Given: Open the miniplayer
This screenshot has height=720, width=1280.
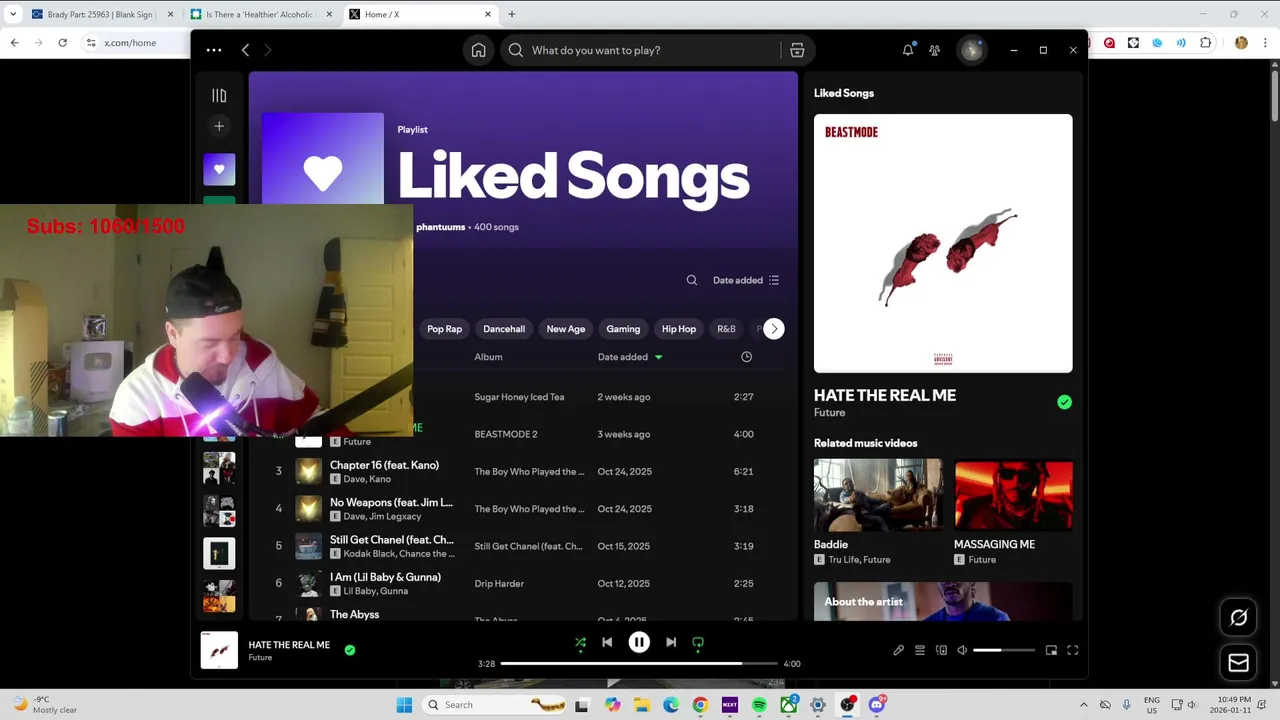Looking at the screenshot, I should pos(1051,650).
